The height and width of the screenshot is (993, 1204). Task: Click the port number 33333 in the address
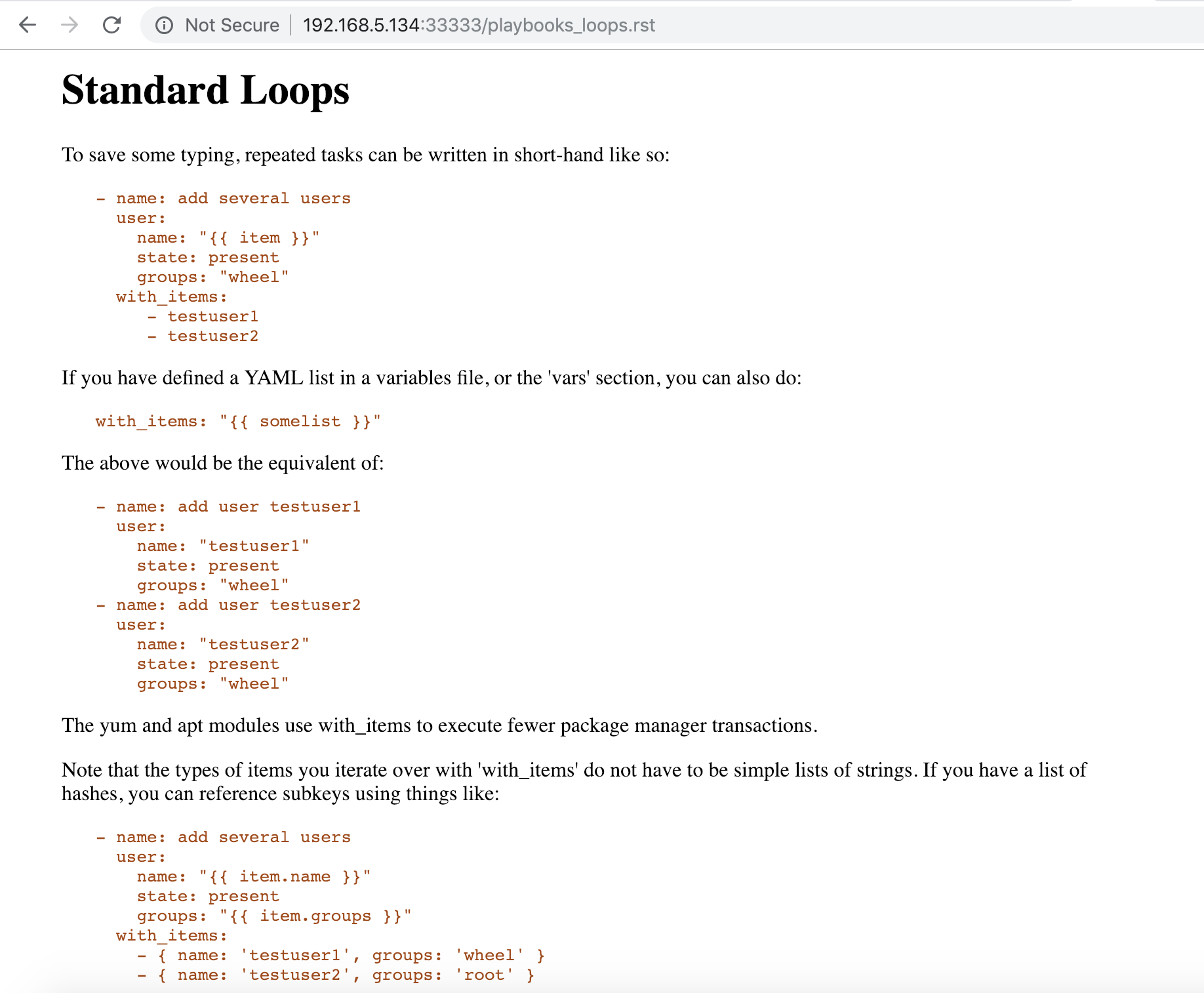click(454, 25)
